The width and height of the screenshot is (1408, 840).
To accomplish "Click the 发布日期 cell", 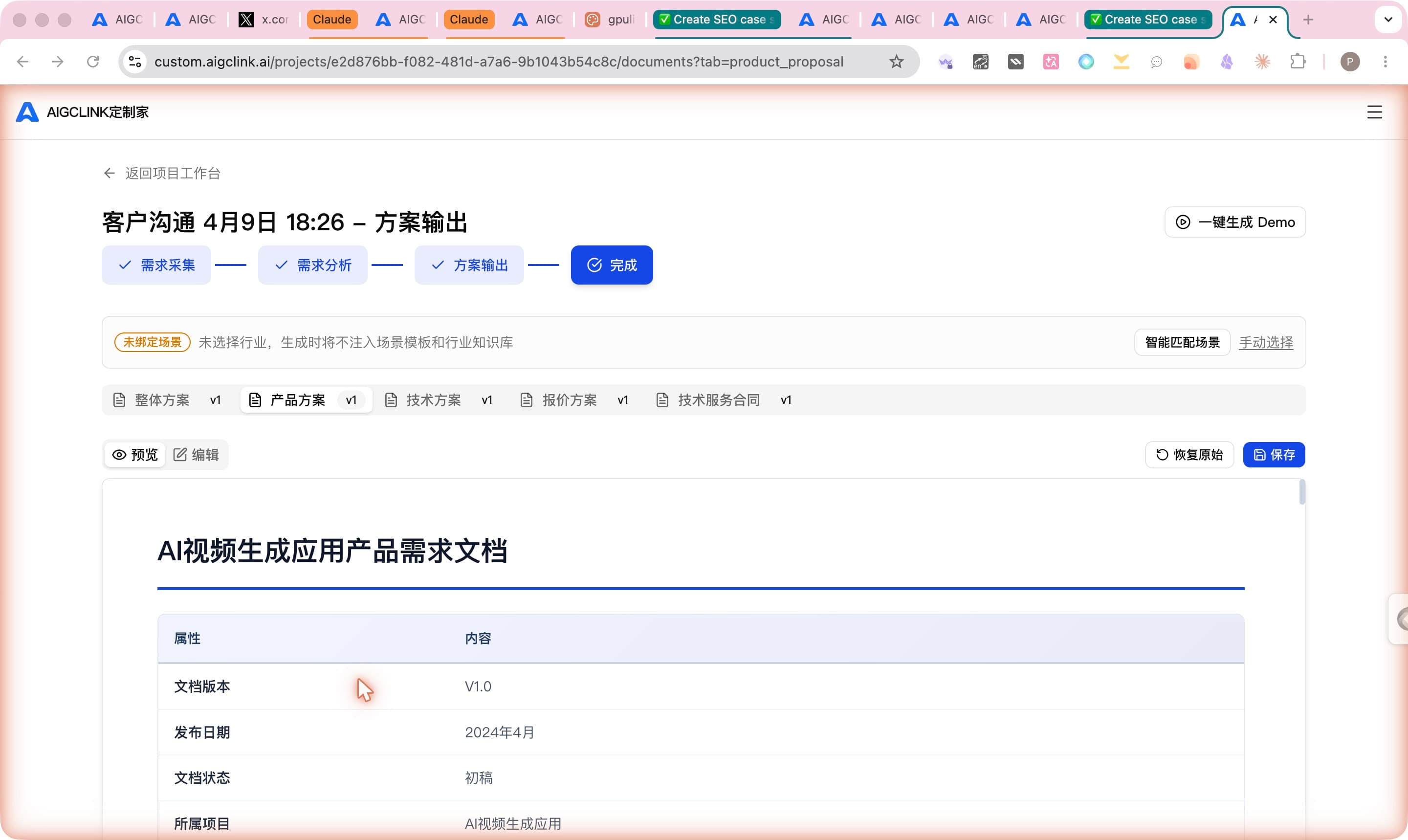I will 202,732.
